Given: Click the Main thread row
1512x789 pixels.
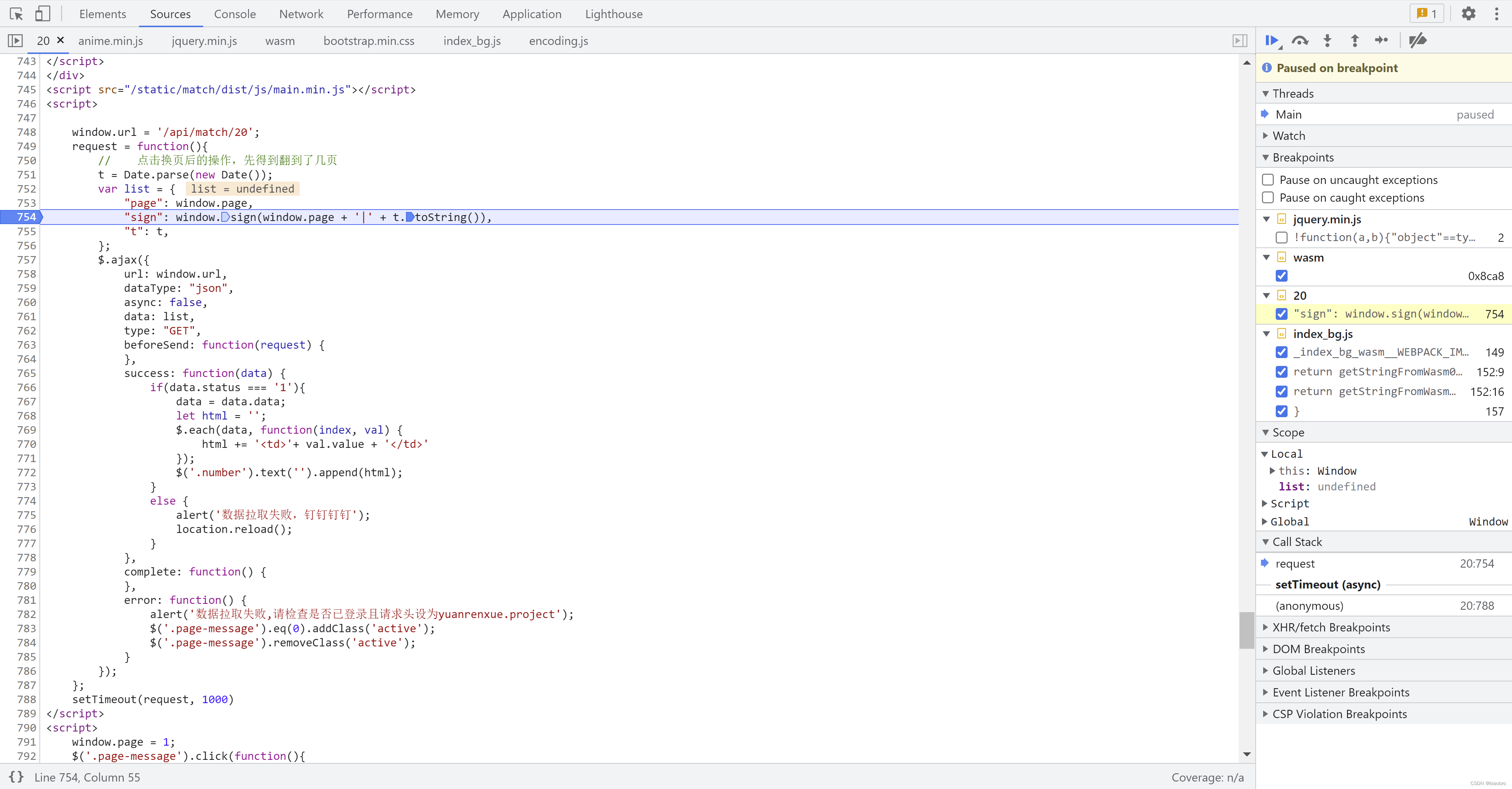Looking at the screenshot, I should [1384, 115].
